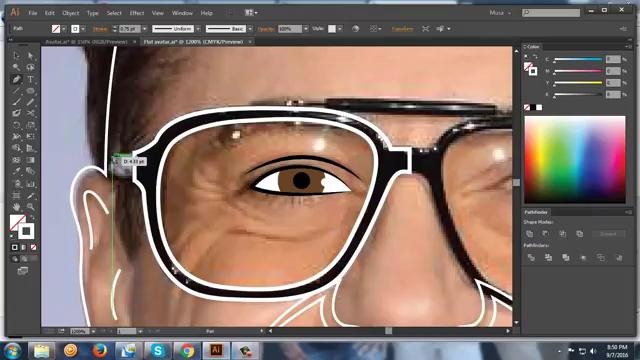Open the File menu

(x=33, y=13)
